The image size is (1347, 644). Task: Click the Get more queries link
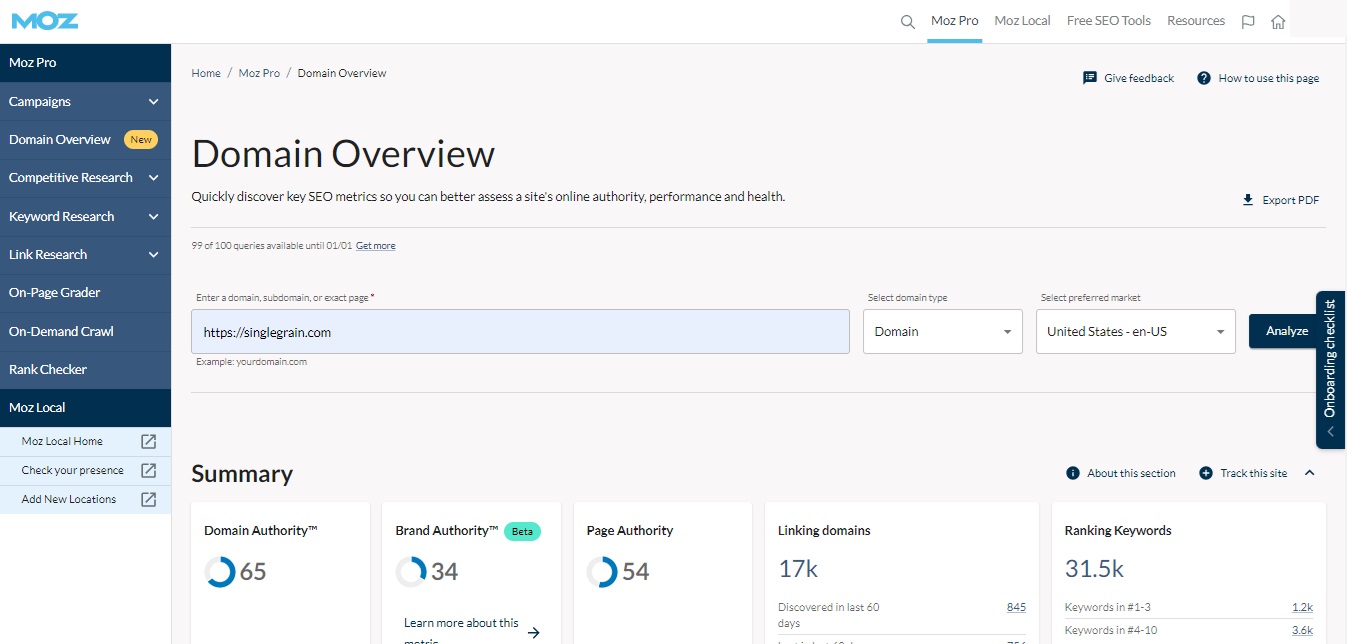pos(375,246)
